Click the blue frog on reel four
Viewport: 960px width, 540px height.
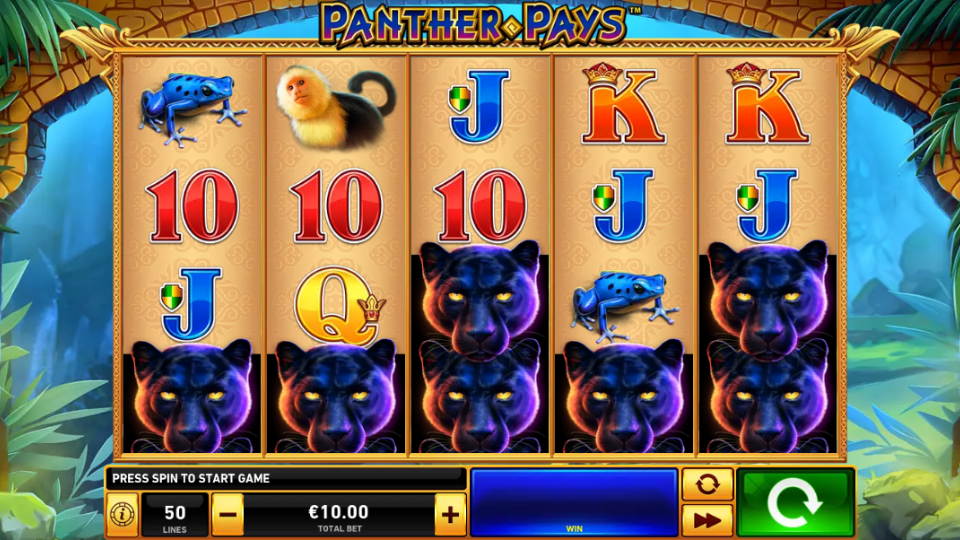pos(624,304)
